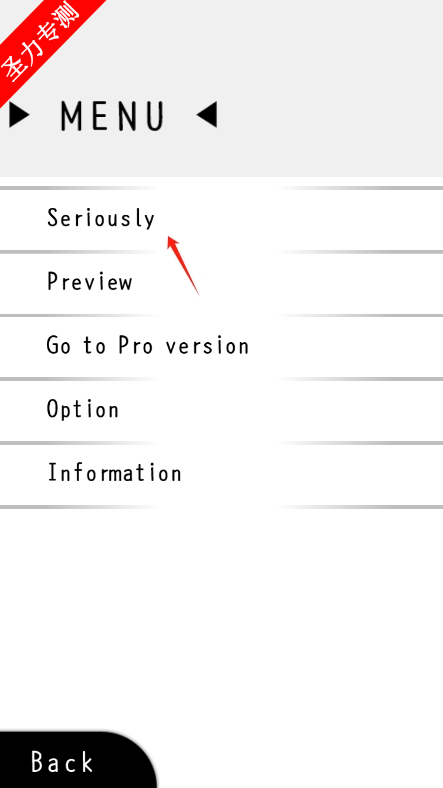Open the Preview menu entry
This screenshot has width=443, height=788.
click(222, 284)
